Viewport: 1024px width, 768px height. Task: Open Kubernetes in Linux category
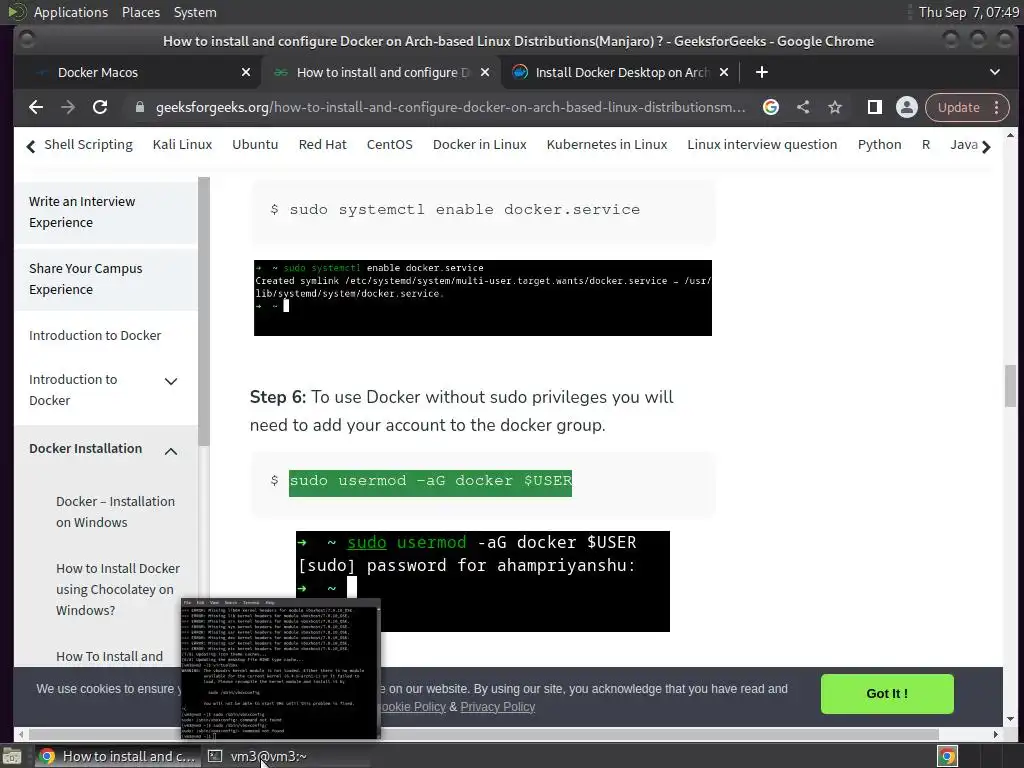pos(607,144)
